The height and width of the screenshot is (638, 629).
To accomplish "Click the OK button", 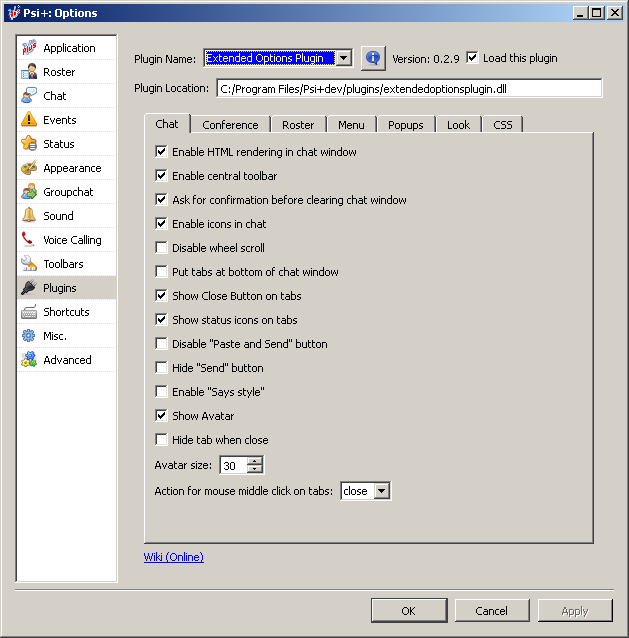I will point(408,611).
